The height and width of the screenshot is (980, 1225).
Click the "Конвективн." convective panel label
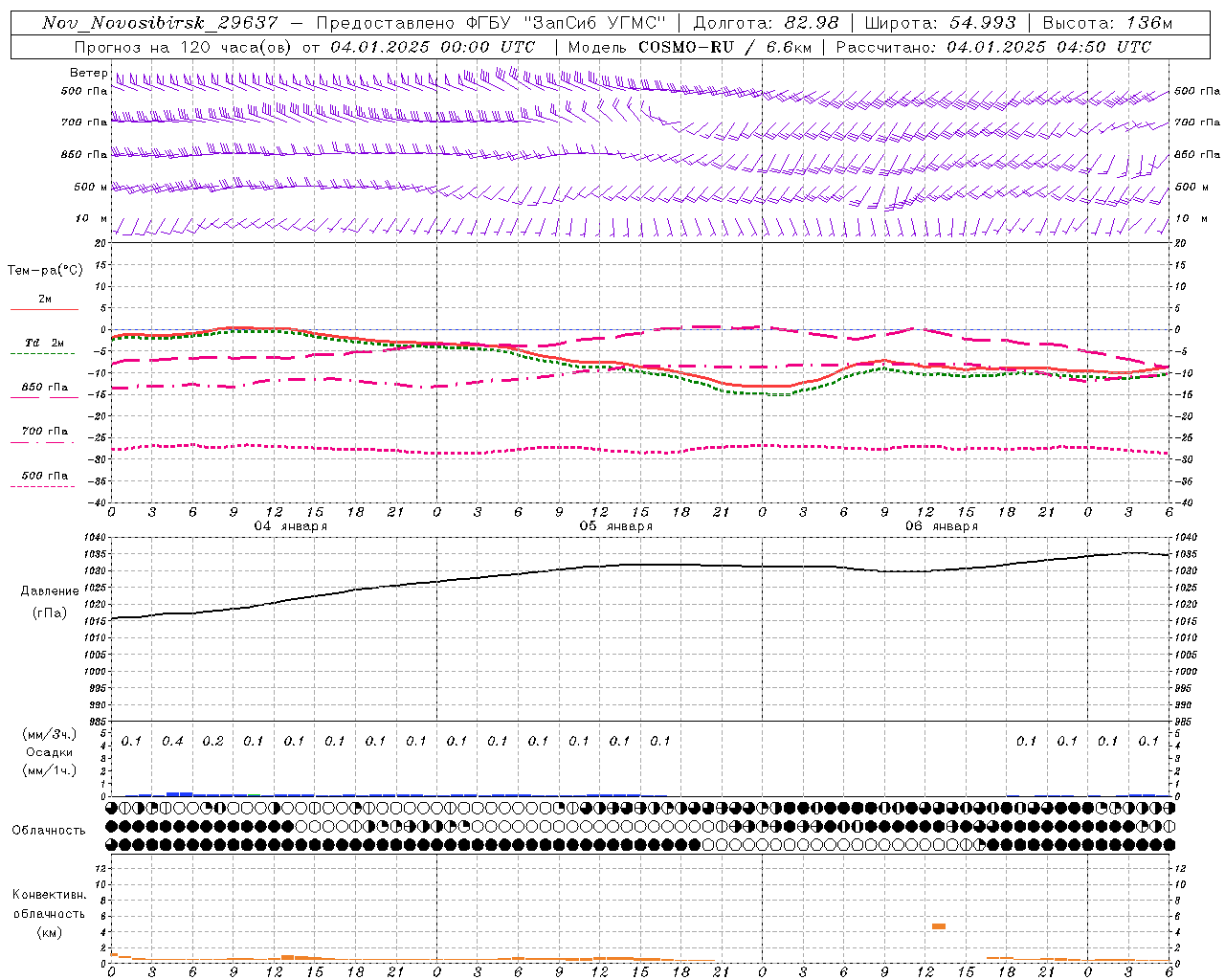click(50, 895)
